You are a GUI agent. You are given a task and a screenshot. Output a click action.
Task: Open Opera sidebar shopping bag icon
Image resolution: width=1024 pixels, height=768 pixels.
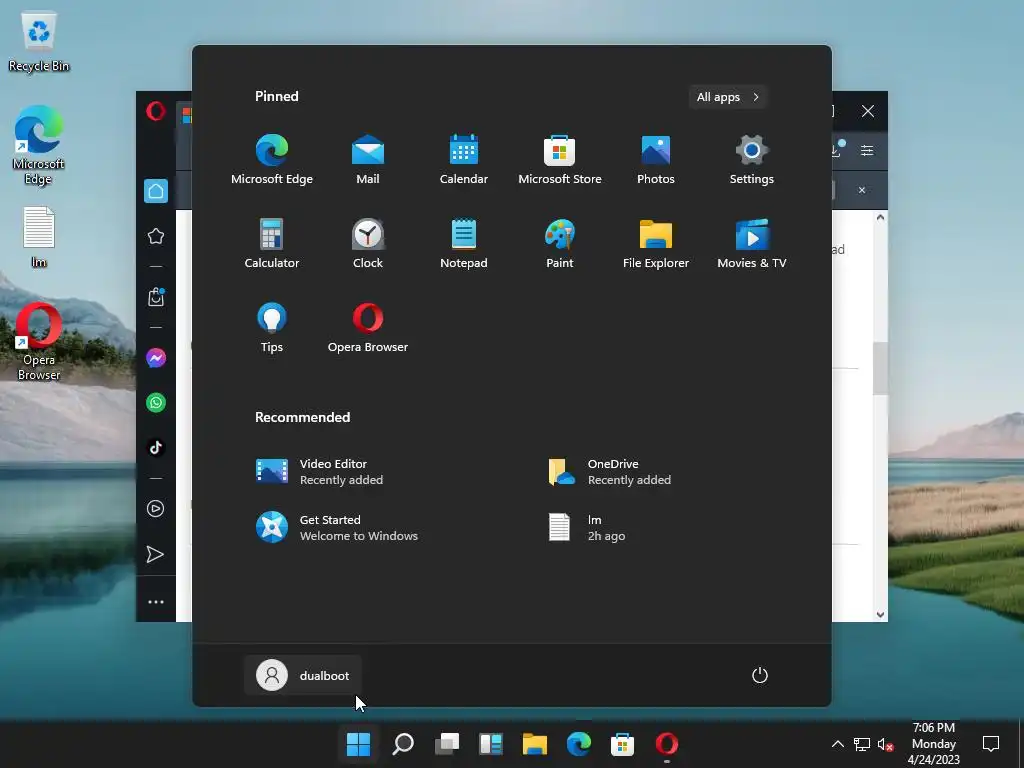point(155,297)
